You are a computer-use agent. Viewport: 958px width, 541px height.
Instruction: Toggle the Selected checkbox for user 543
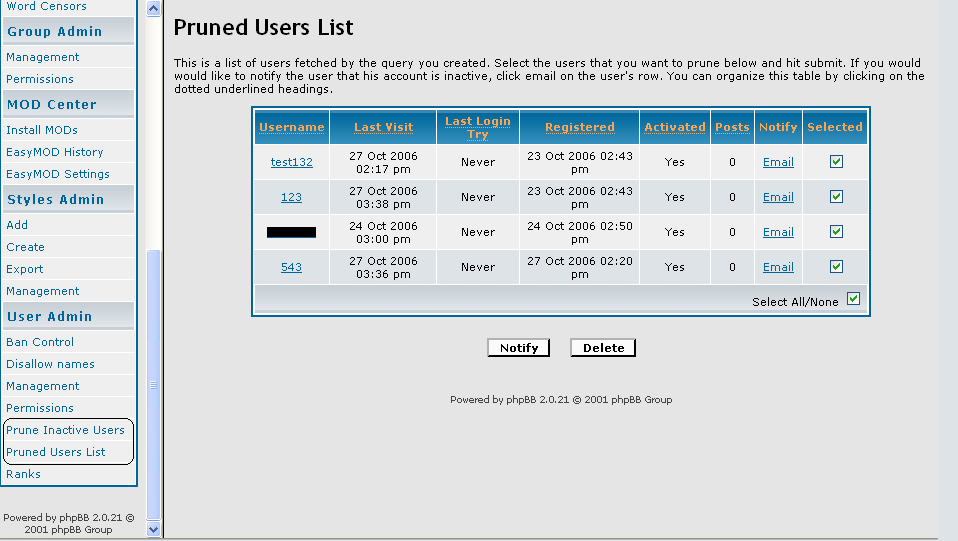tap(836, 267)
